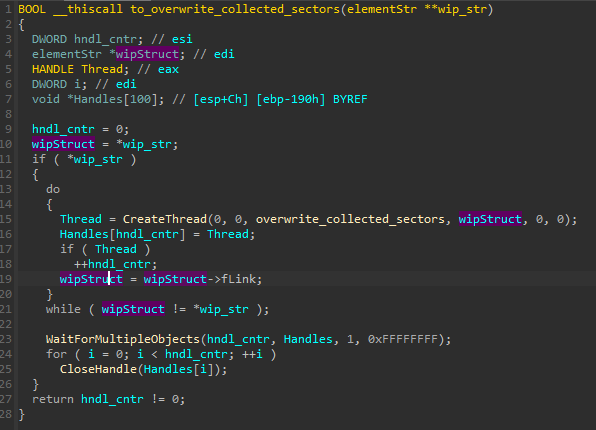Click the CreateThread API call

click(x=165, y=219)
